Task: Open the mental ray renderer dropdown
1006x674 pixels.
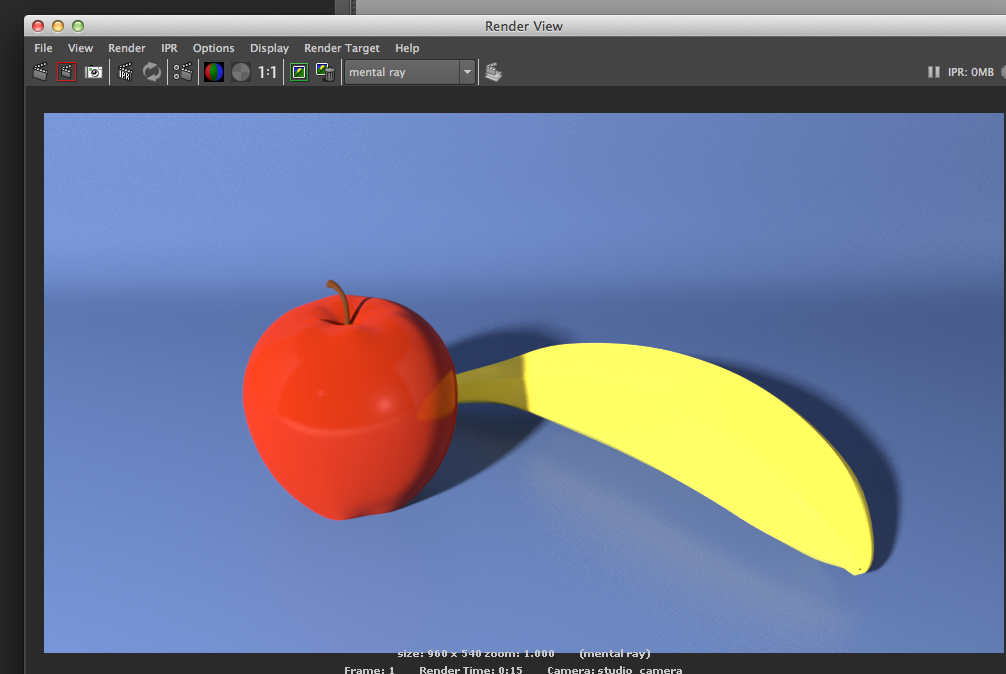Action: click(410, 72)
